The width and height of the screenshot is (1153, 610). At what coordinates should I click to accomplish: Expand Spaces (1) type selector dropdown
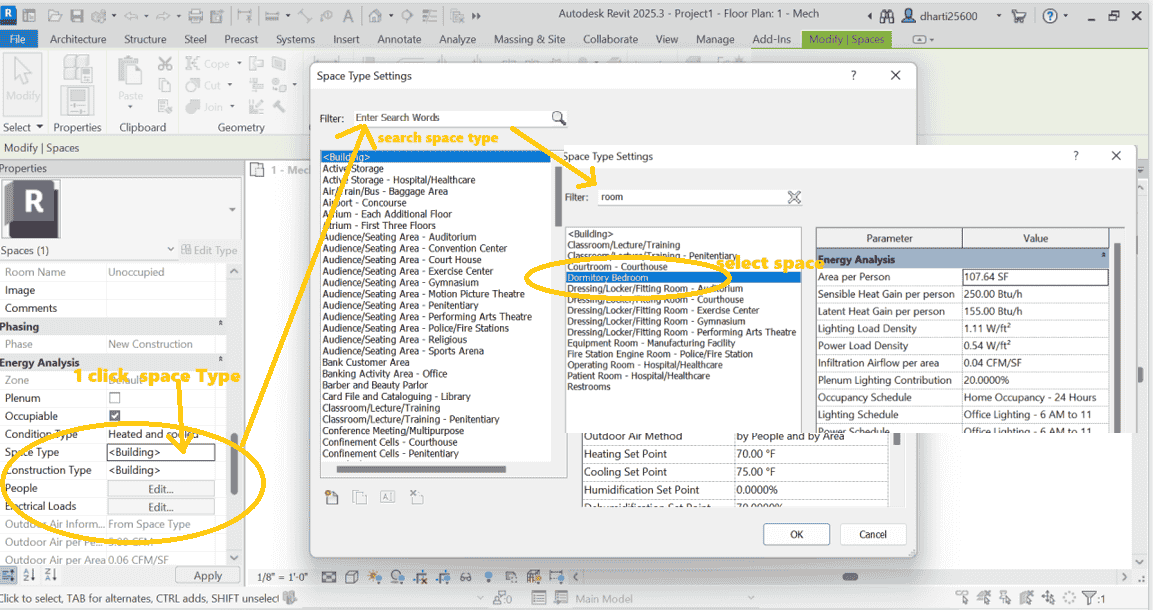point(171,250)
